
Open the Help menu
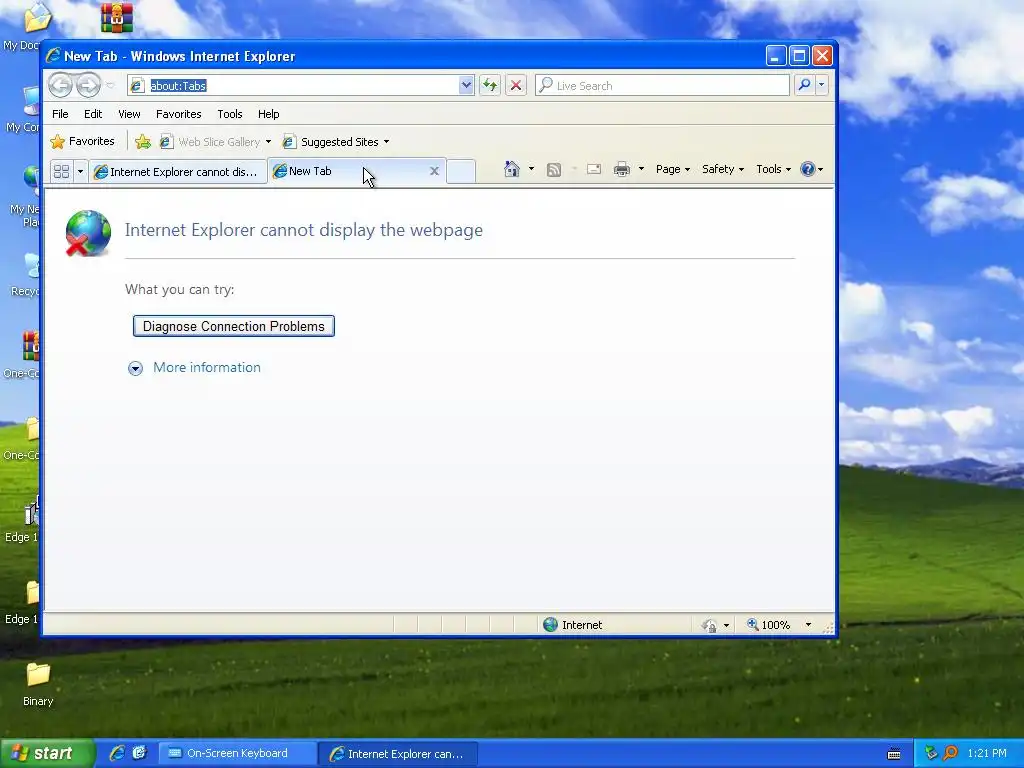268,114
